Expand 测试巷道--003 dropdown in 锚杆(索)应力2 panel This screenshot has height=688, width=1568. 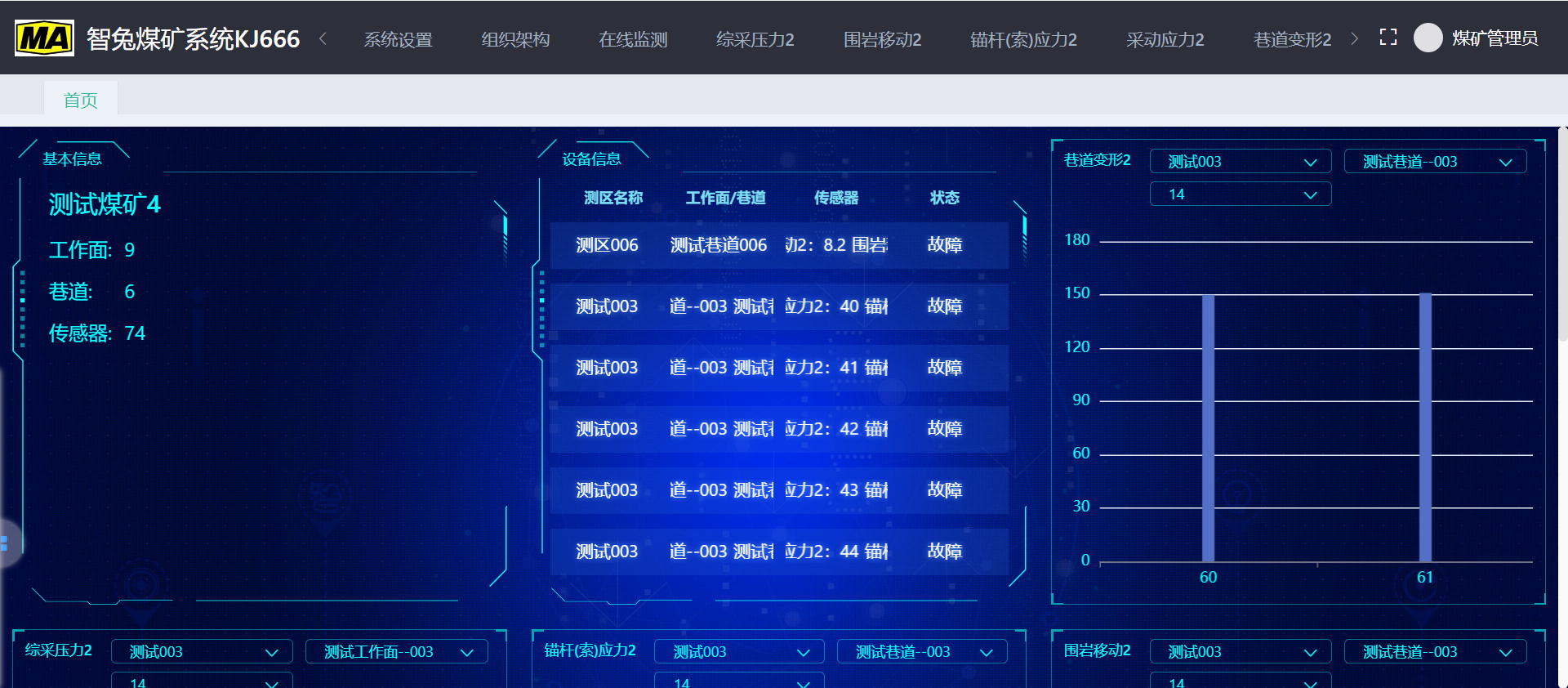[922, 652]
